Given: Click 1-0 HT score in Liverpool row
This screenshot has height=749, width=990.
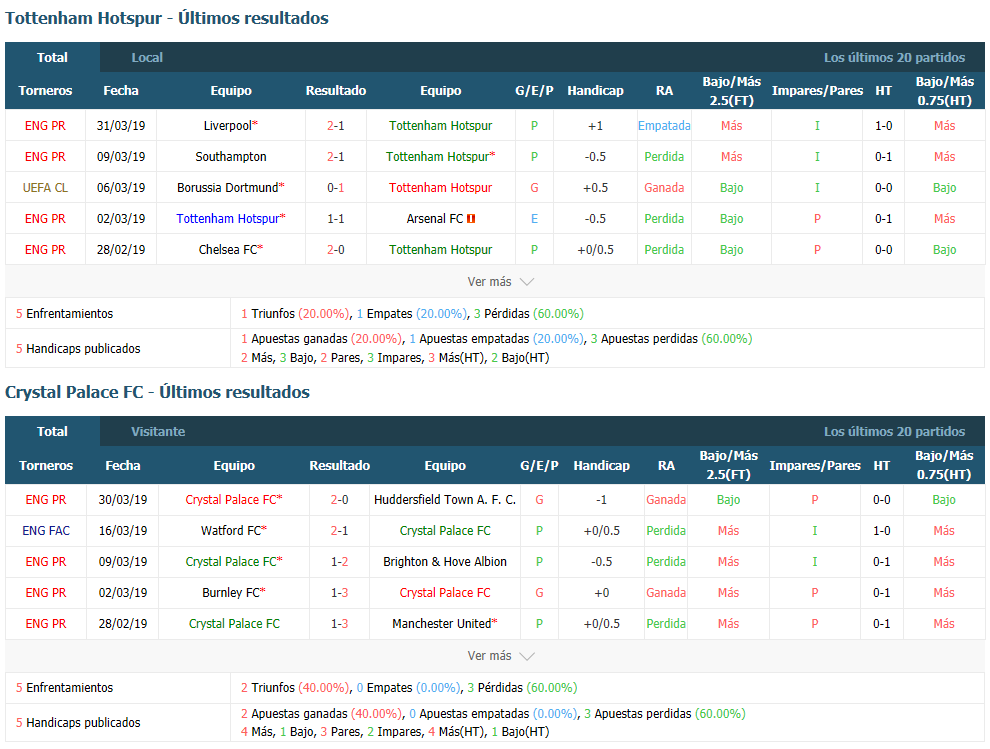Looking at the screenshot, I should pyautogui.click(x=883, y=126).
